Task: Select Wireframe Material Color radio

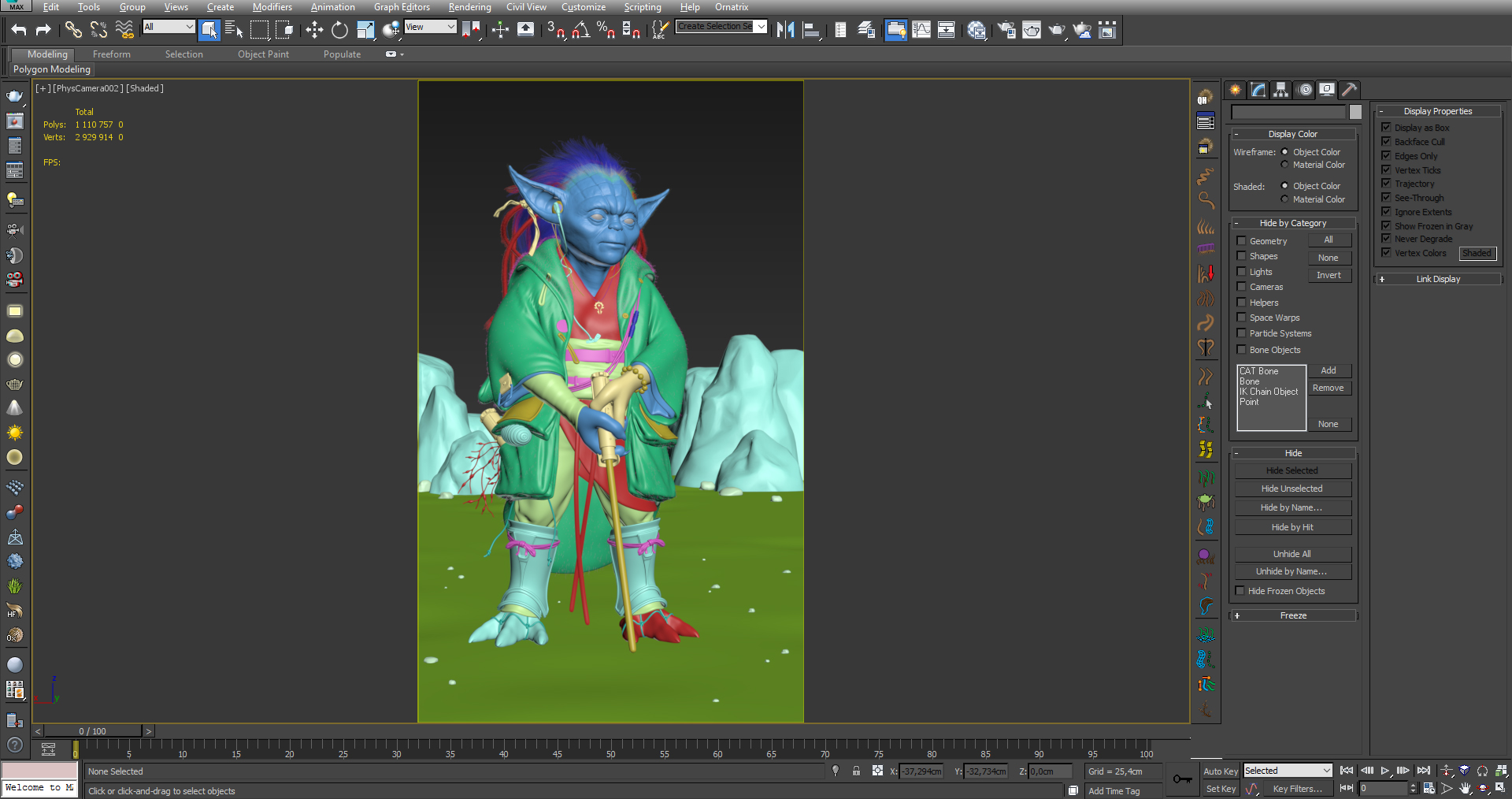Action: pyautogui.click(x=1284, y=165)
